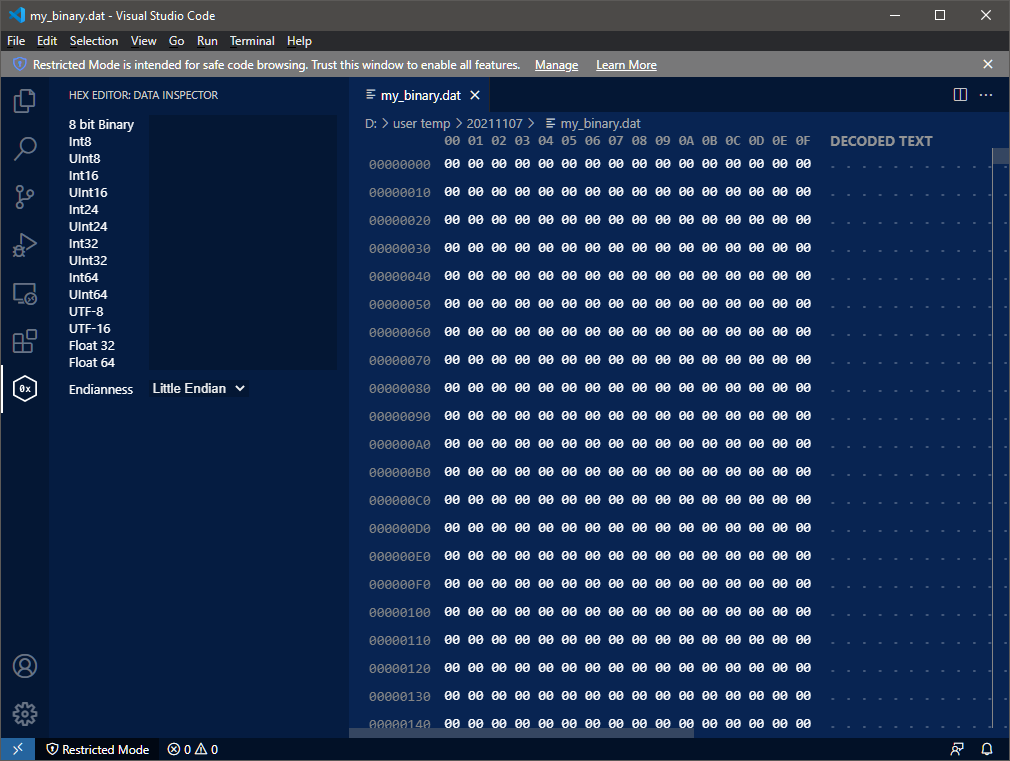Click the Learn More link
Image resolution: width=1010 pixels, height=761 pixels.
click(626, 65)
